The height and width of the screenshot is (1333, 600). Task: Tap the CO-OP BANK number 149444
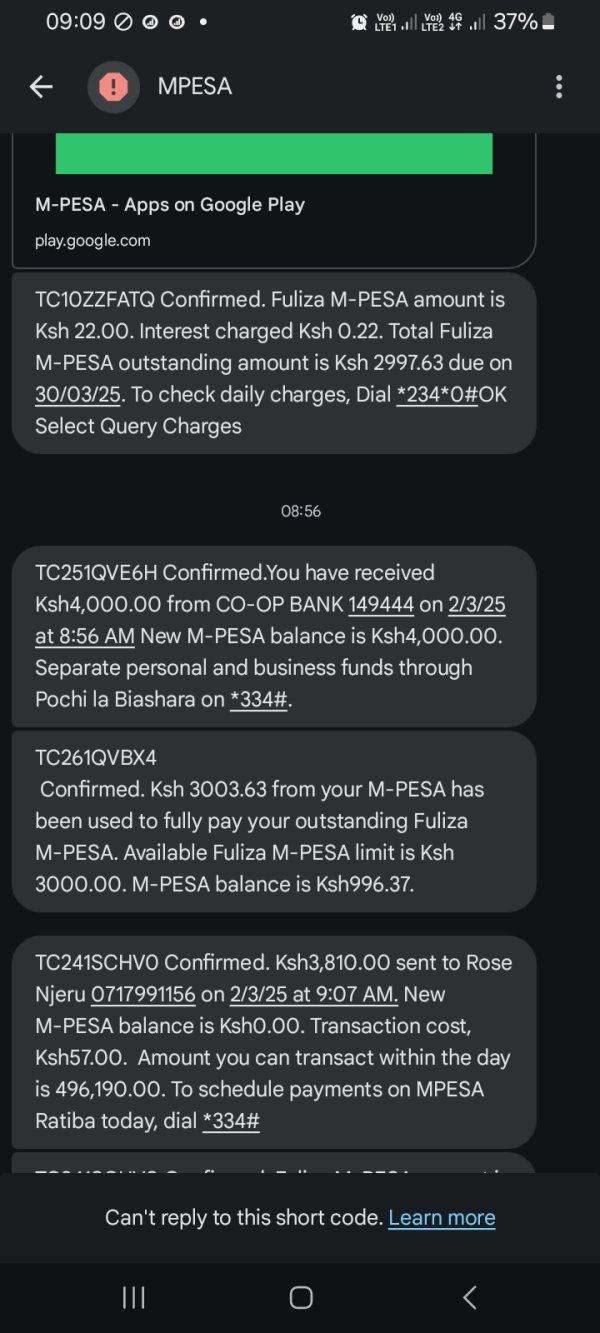pyautogui.click(x=381, y=604)
